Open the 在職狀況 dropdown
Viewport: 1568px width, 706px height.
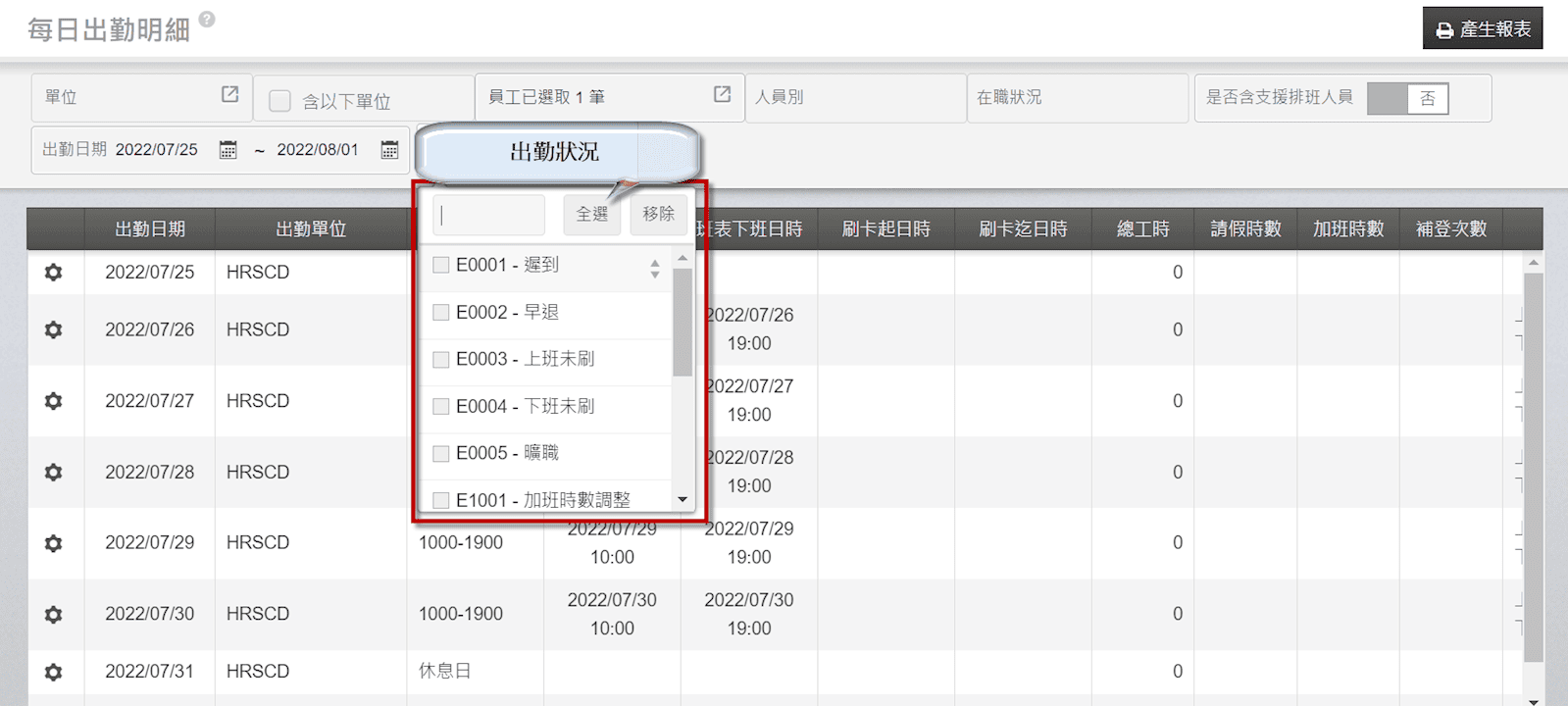point(1077,98)
